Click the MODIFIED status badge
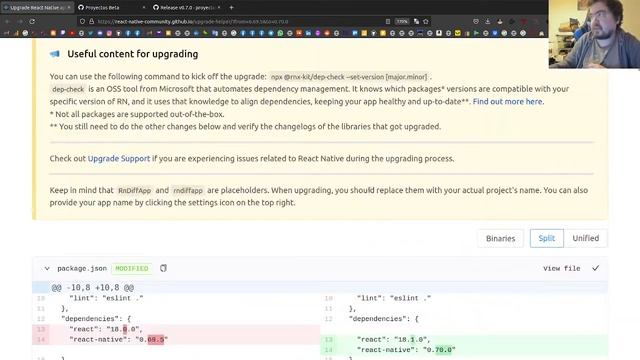This screenshot has width=640, height=360. click(x=132, y=269)
